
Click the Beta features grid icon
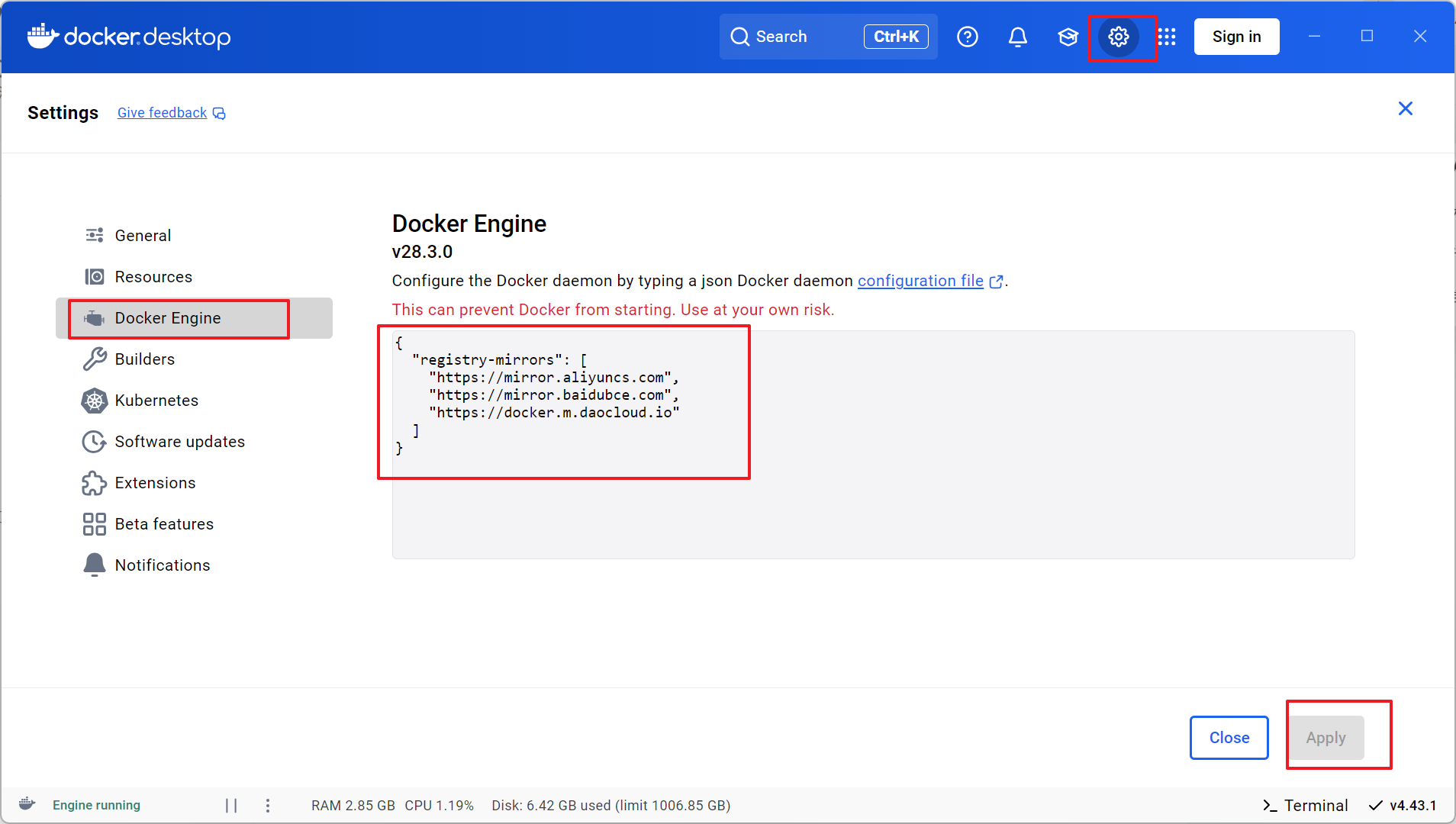click(95, 524)
